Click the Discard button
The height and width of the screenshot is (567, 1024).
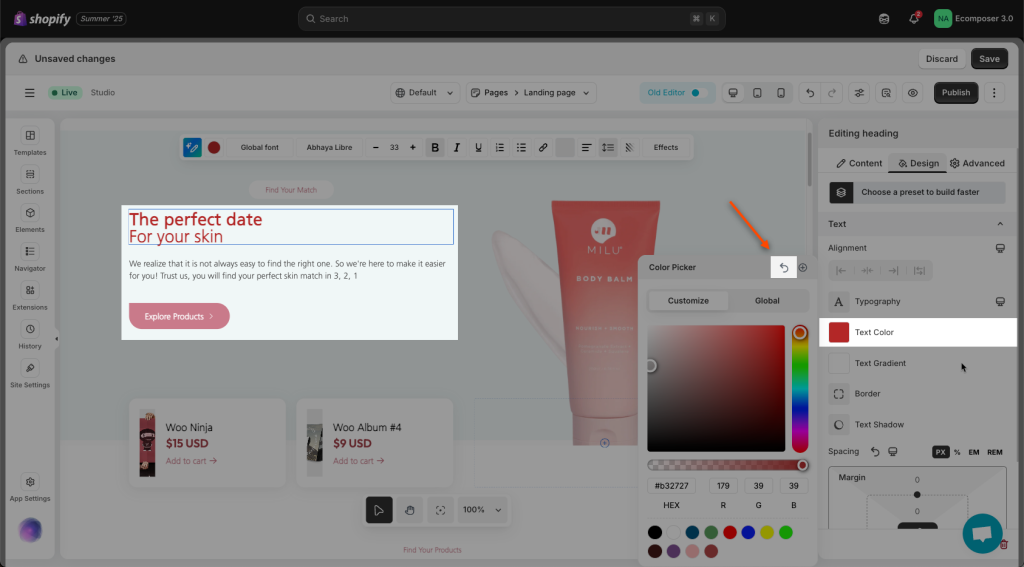point(942,59)
